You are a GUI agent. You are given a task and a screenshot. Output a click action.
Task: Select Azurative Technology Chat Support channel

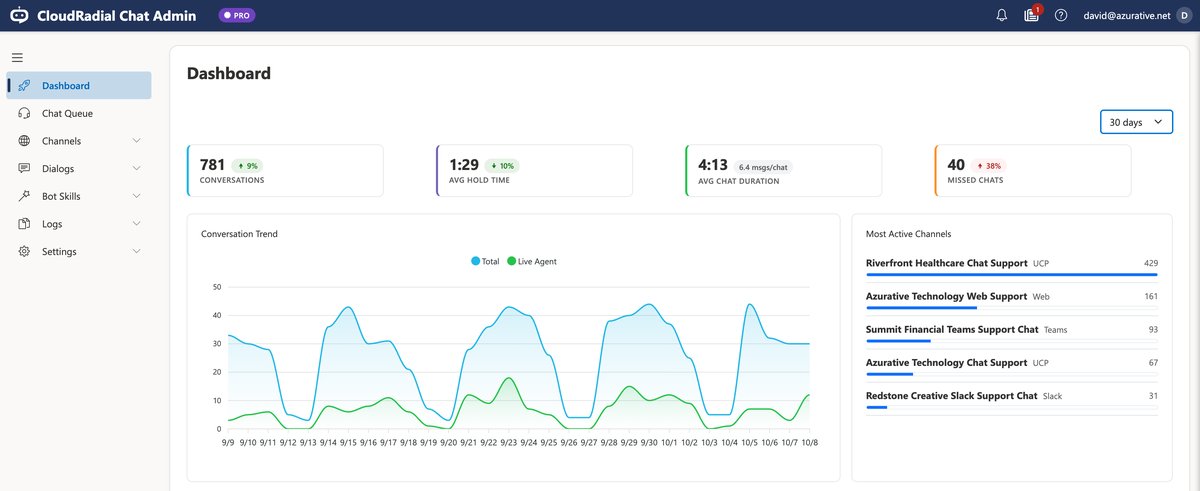946,362
